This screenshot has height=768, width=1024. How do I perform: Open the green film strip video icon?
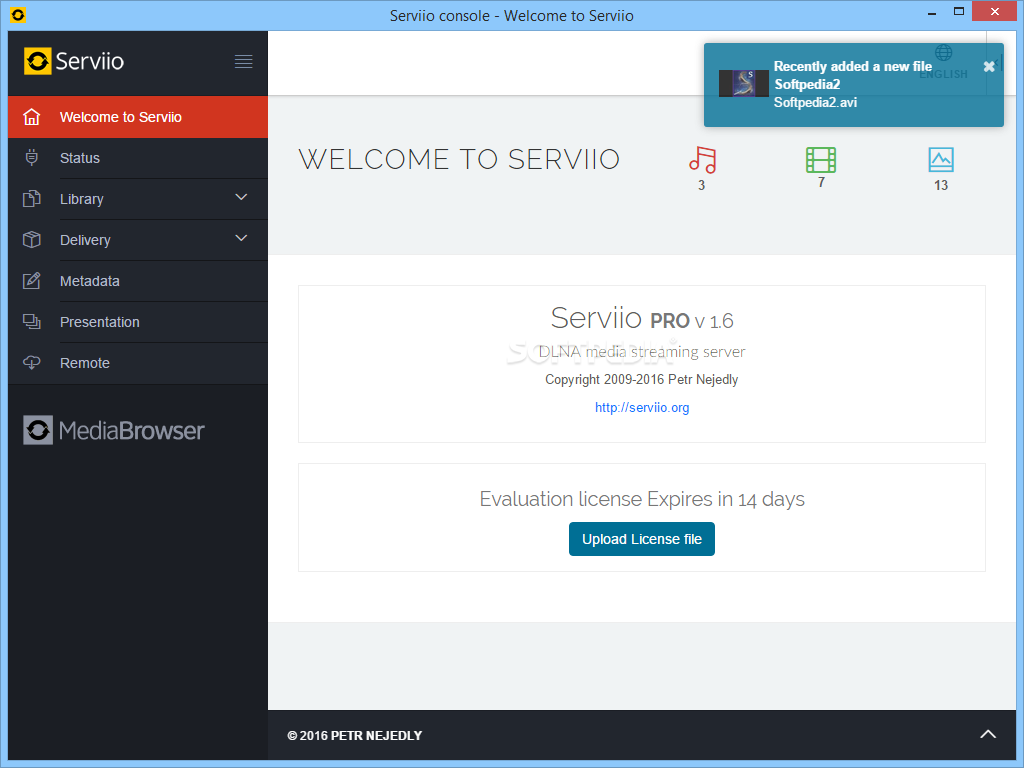point(821,159)
